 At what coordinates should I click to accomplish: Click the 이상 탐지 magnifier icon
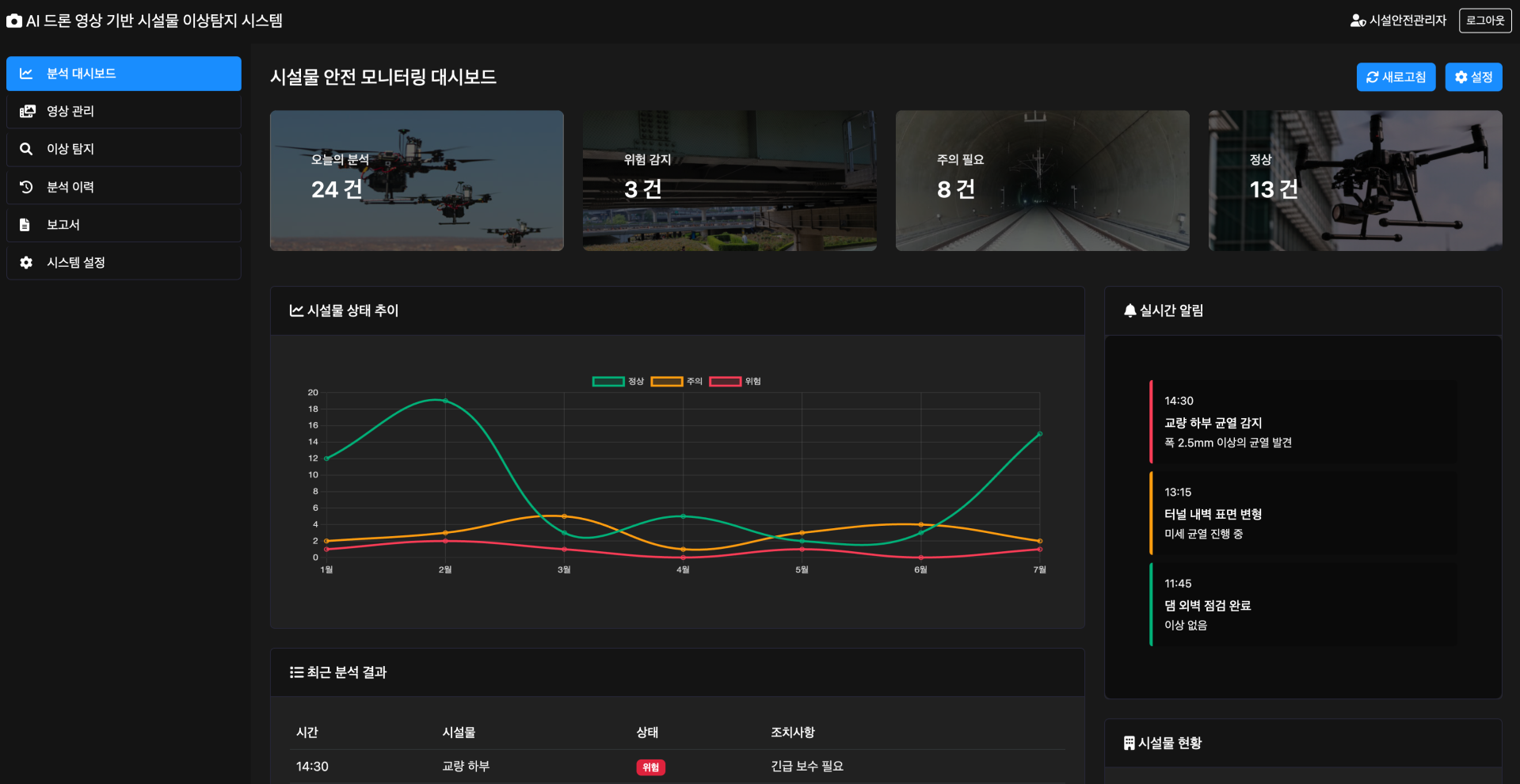(26, 149)
